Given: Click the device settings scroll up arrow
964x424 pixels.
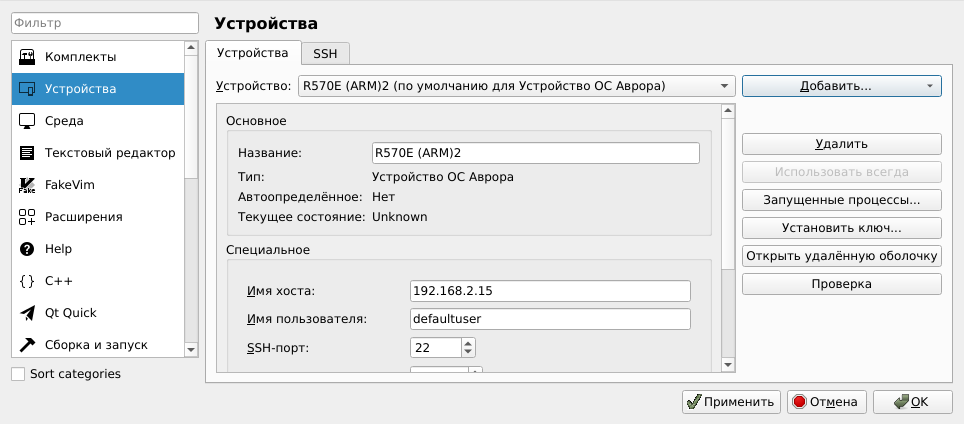Looking at the screenshot, I should (728, 111).
